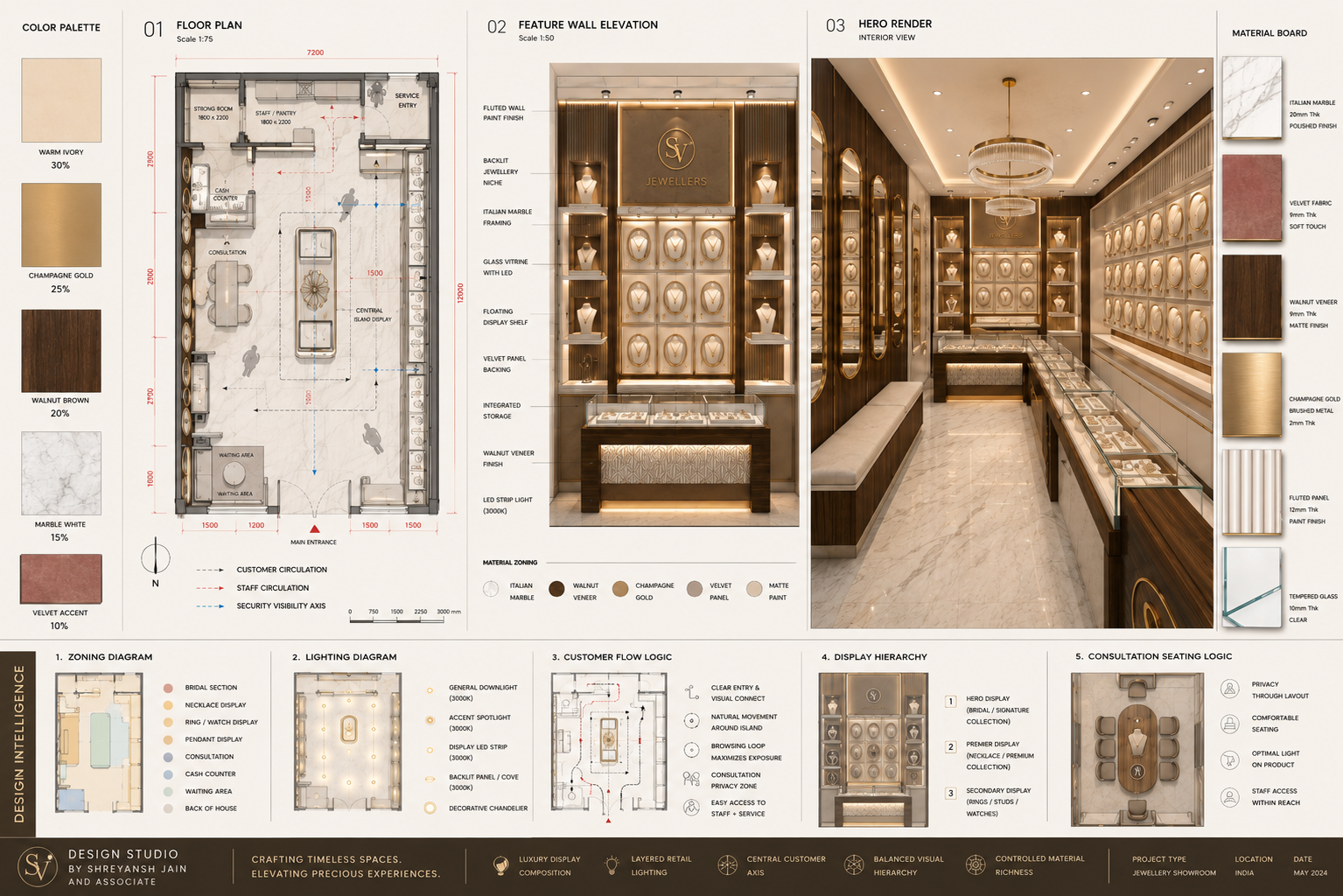Select the Clear Entry & Visual Connect icon

click(691, 693)
